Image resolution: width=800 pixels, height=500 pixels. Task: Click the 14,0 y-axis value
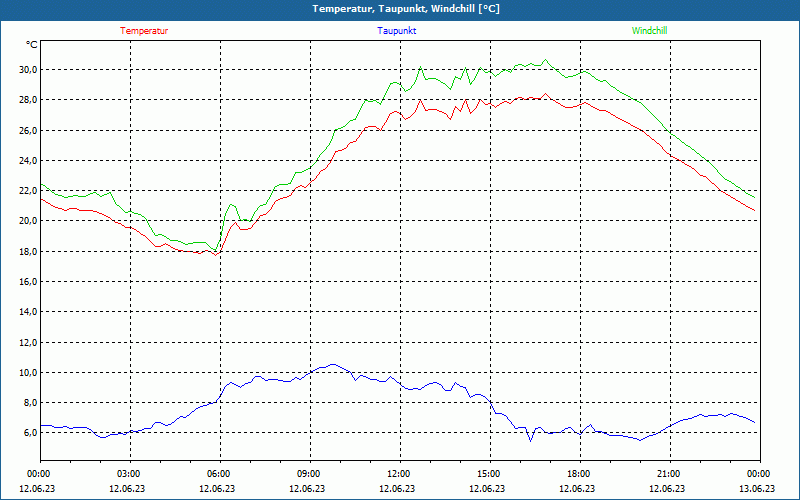click(29, 311)
